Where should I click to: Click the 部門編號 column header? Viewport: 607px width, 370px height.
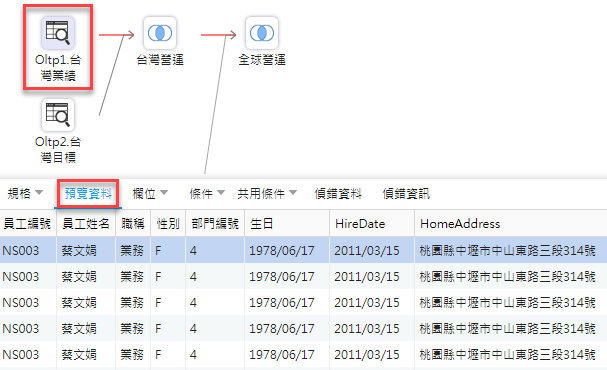215,223
